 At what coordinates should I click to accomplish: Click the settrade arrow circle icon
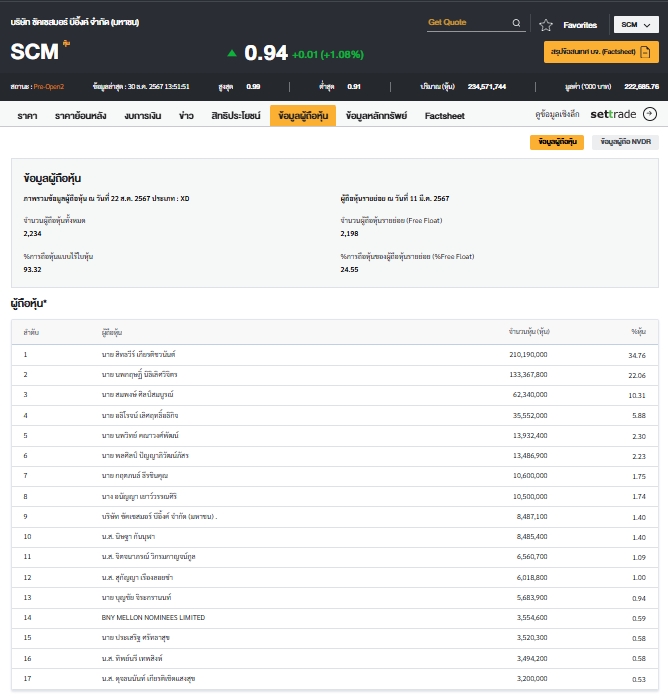650,114
